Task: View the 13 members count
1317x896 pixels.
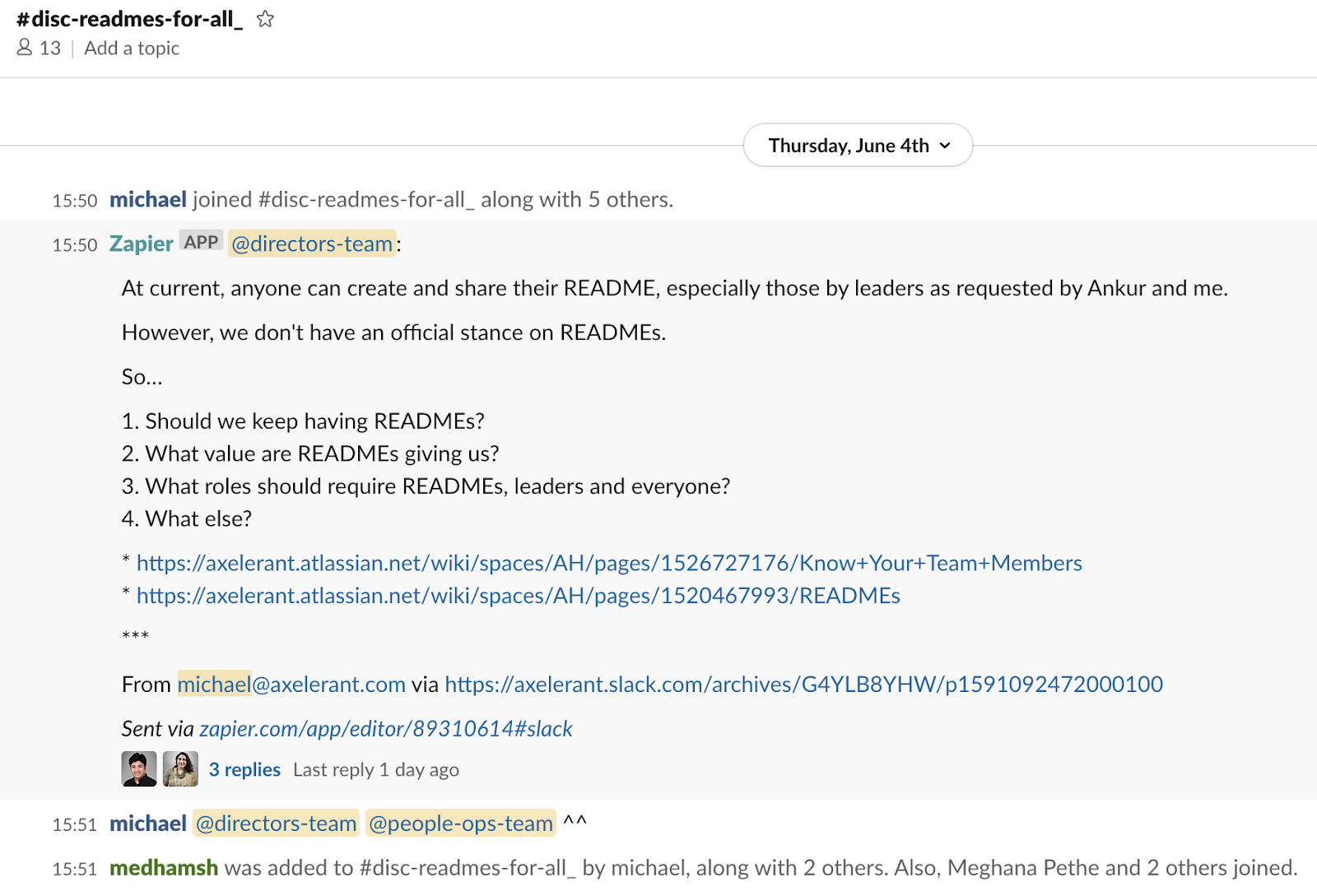Action: tap(50, 48)
